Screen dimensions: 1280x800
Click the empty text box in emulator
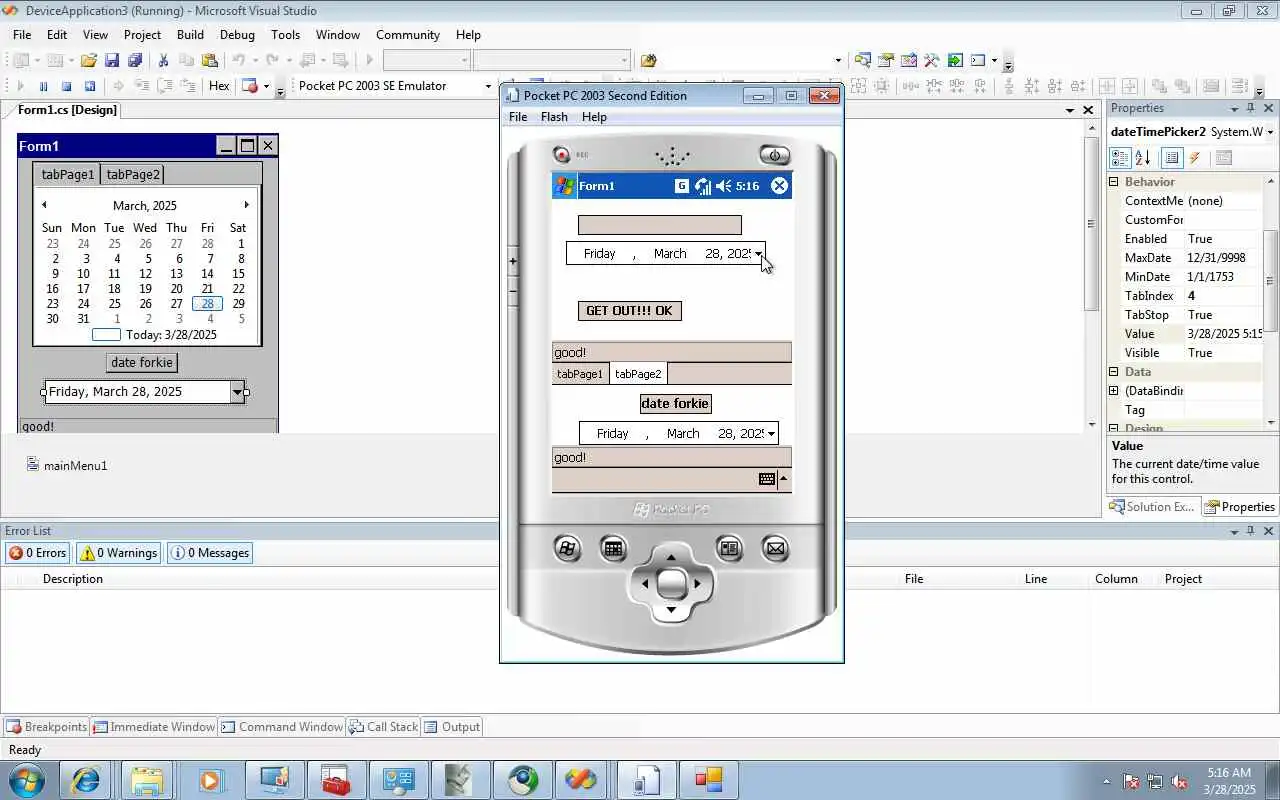click(659, 225)
